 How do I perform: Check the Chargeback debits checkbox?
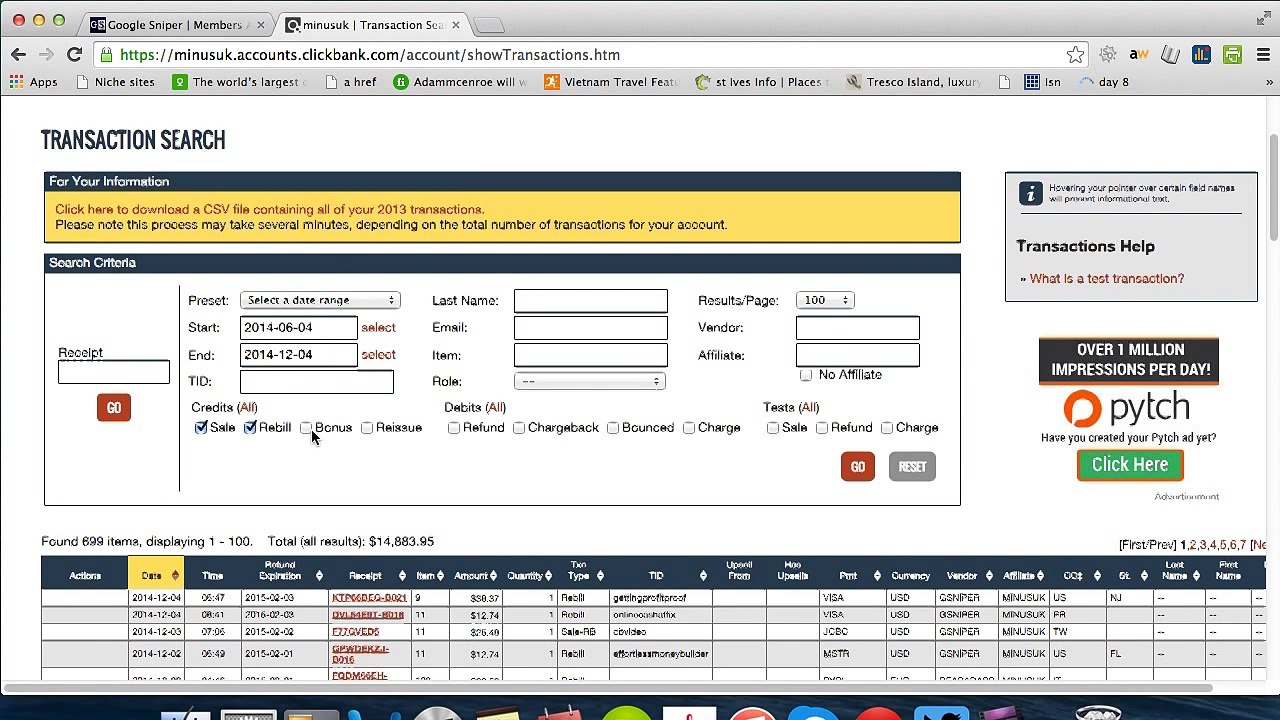click(519, 428)
